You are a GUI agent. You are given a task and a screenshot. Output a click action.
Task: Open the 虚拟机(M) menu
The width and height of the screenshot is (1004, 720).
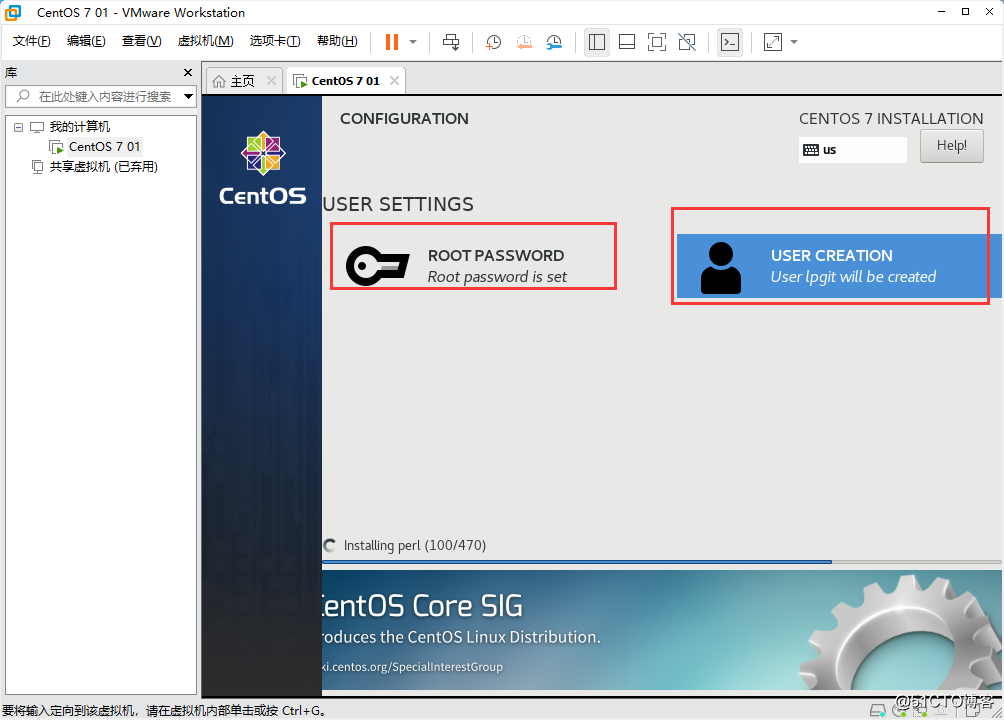click(206, 41)
